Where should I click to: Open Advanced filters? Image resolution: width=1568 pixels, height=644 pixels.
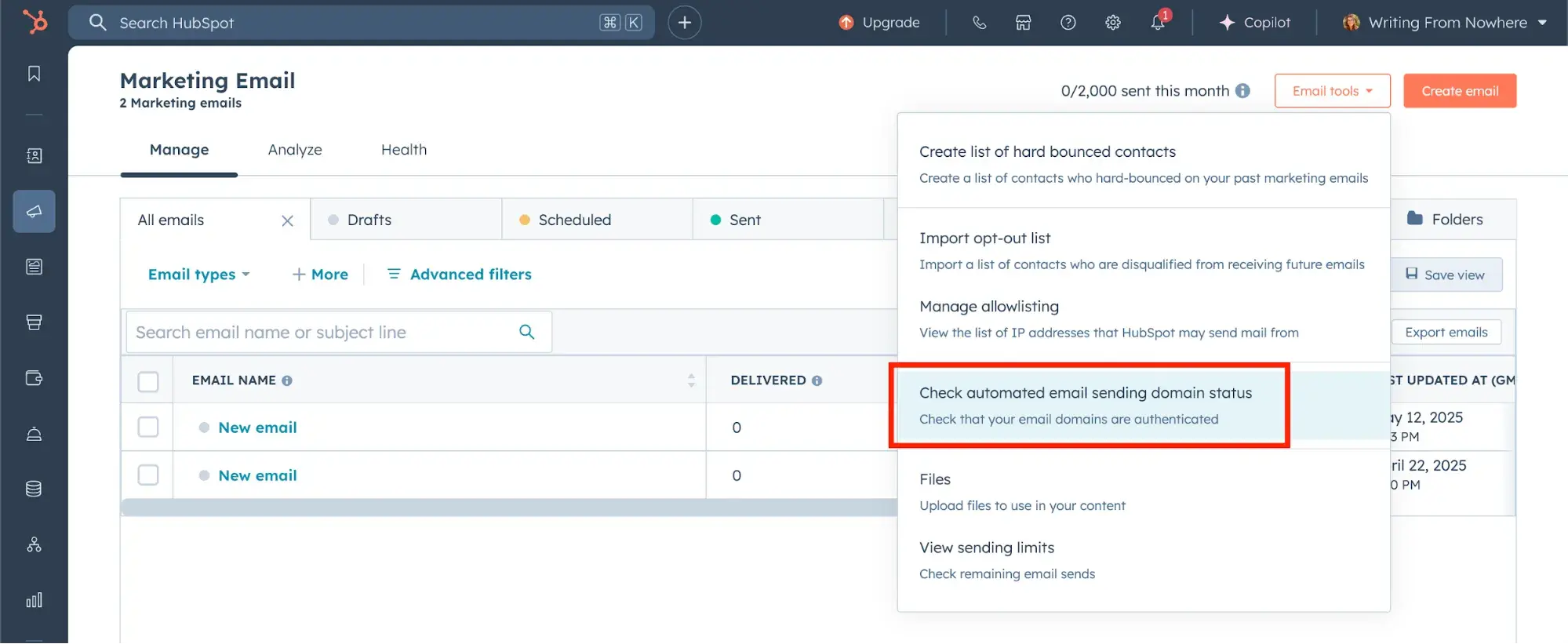point(460,275)
